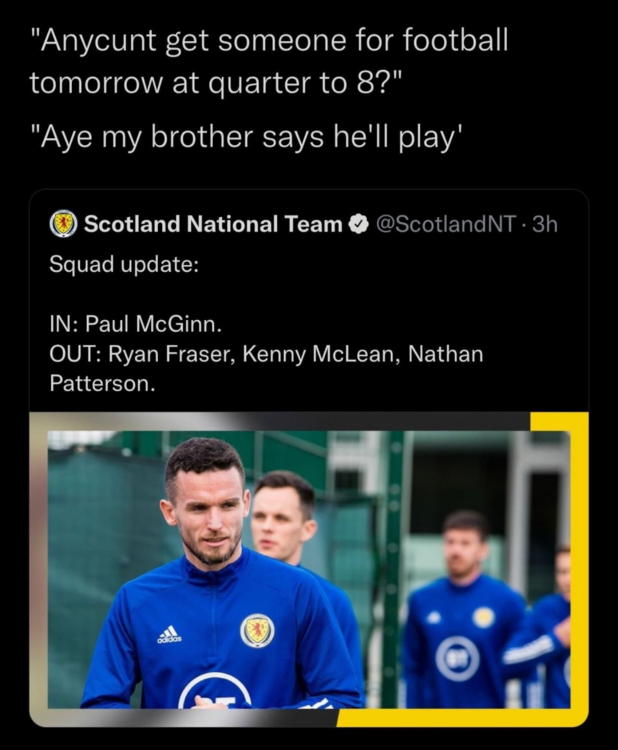Click the verified badge beside Scotland National Team
This screenshot has width=618, height=750.
click(x=357, y=225)
